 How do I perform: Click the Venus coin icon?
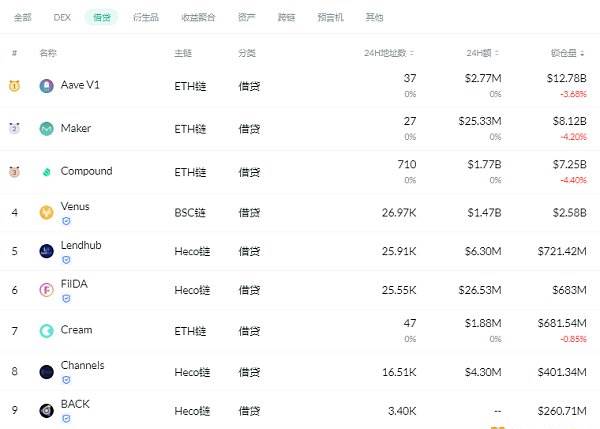pos(47,212)
